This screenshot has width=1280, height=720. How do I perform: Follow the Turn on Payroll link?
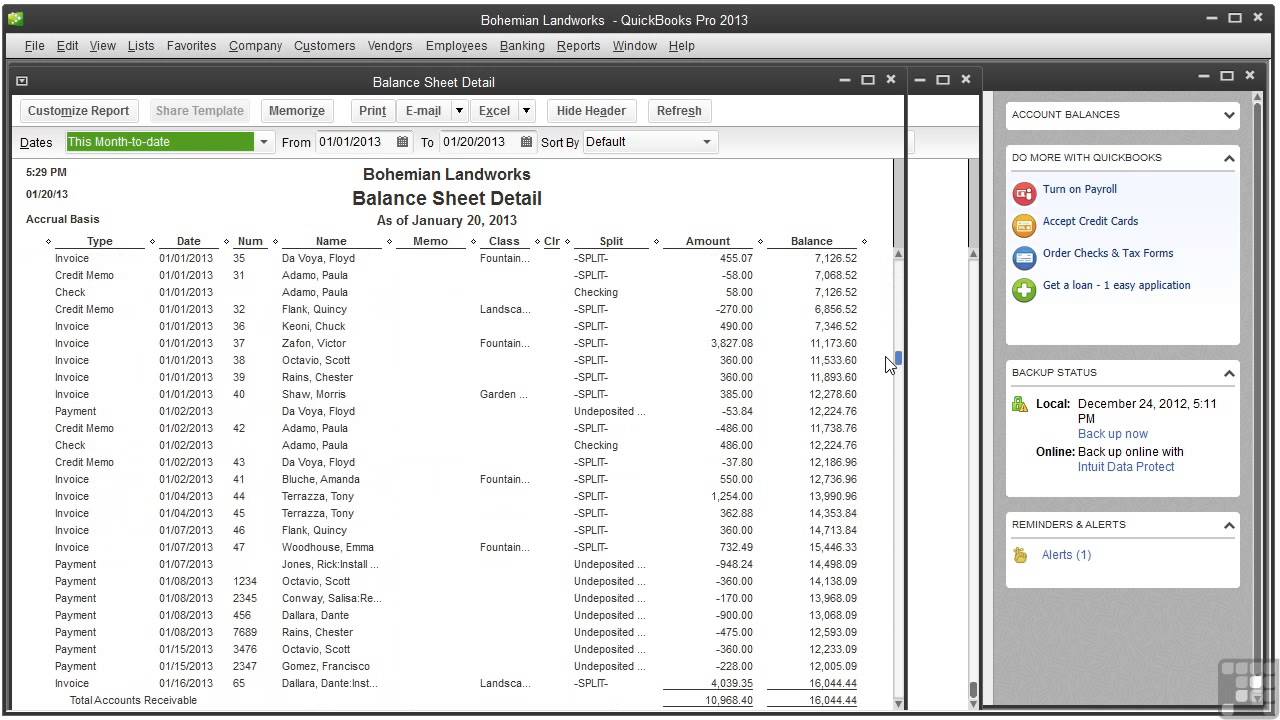[1079, 189]
